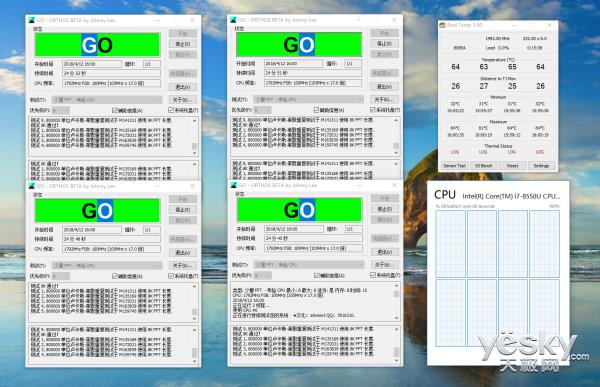Run XS Bench in Real Temp

[483, 166]
